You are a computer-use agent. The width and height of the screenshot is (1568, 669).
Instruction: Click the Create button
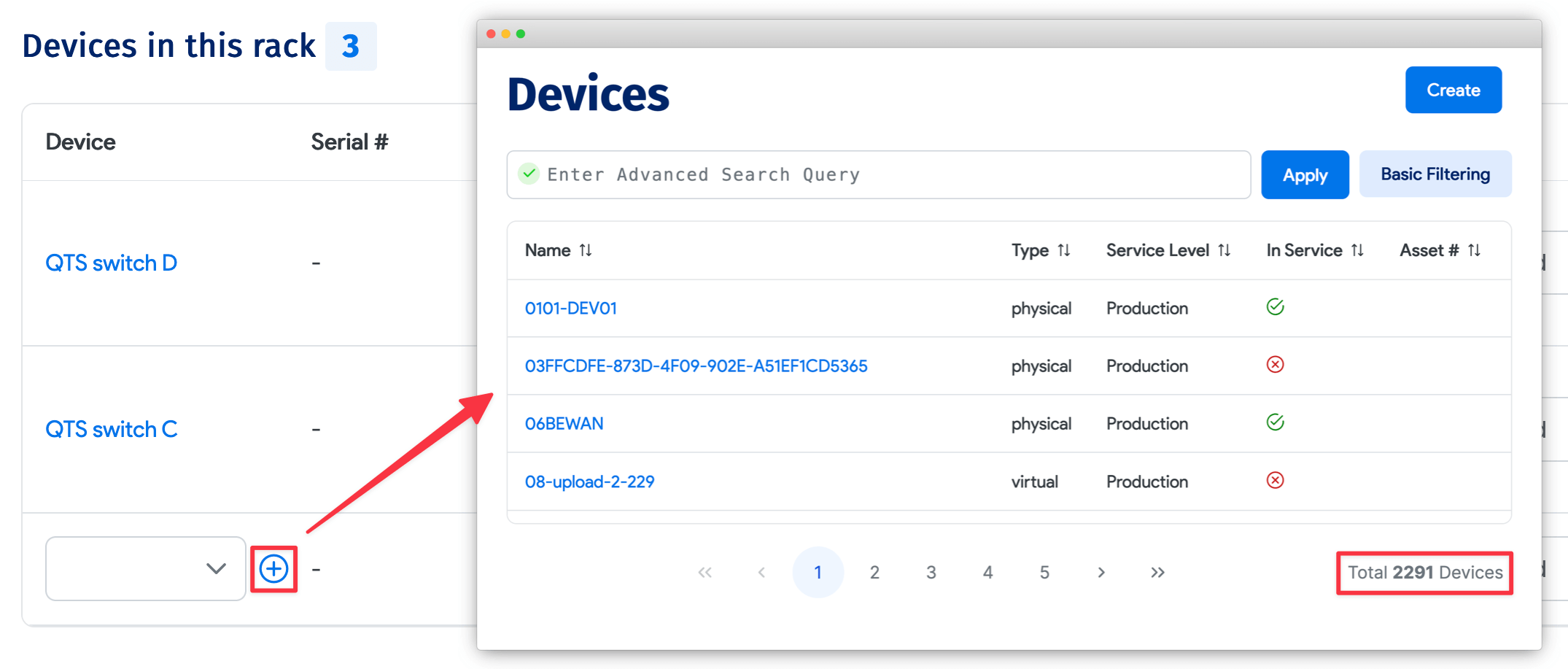(x=1453, y=90)
